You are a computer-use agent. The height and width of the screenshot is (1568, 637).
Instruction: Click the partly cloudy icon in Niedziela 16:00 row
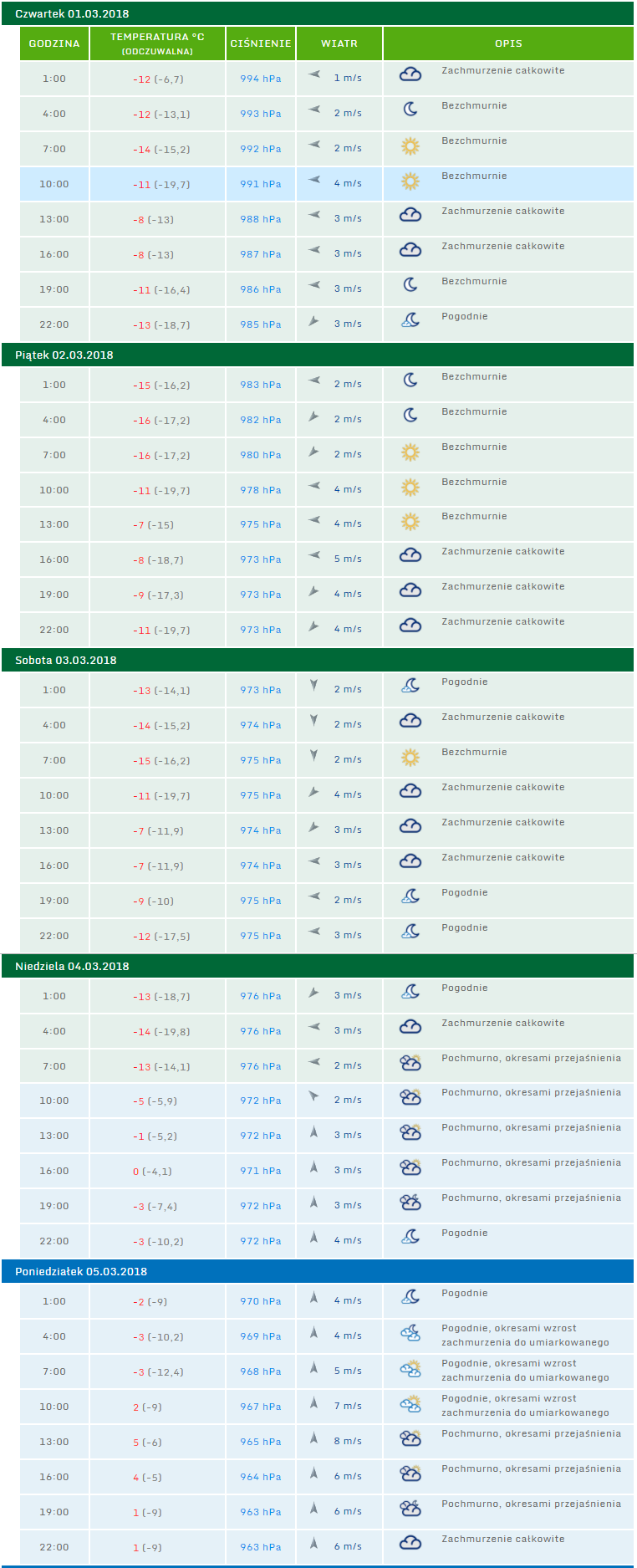410,1167
